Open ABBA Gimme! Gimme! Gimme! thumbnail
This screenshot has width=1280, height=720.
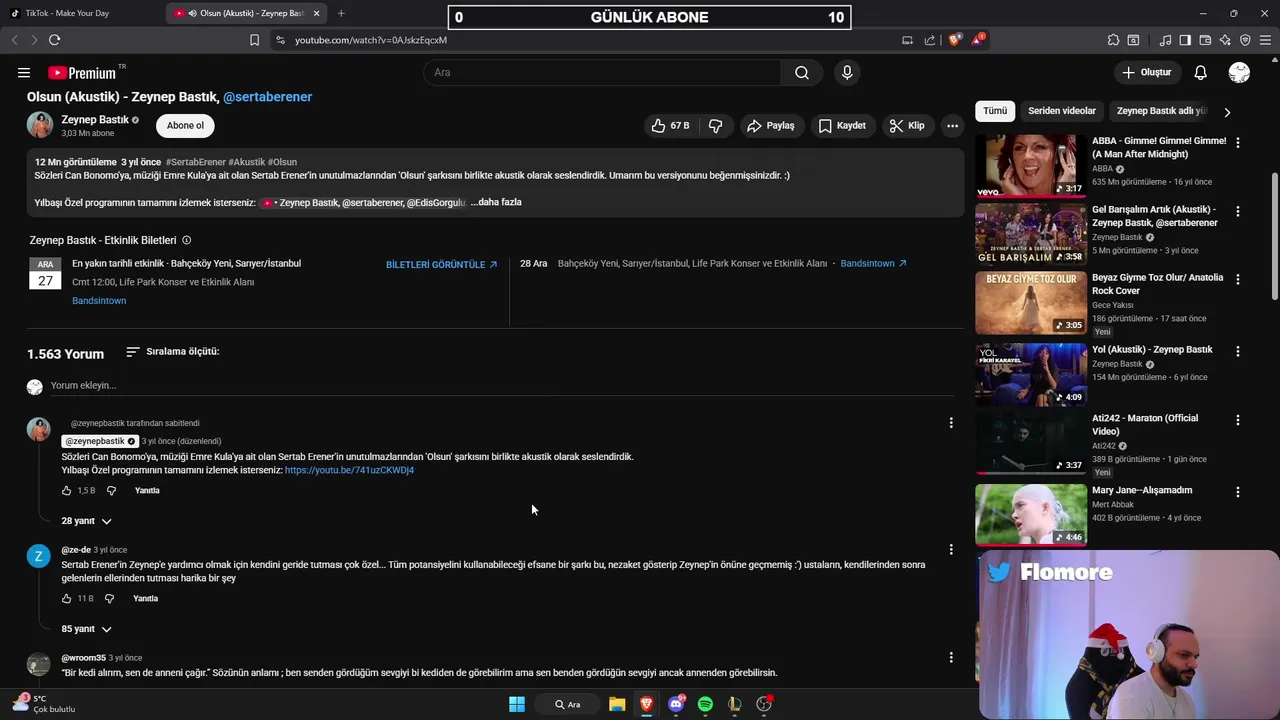[x=1031, y=166]
